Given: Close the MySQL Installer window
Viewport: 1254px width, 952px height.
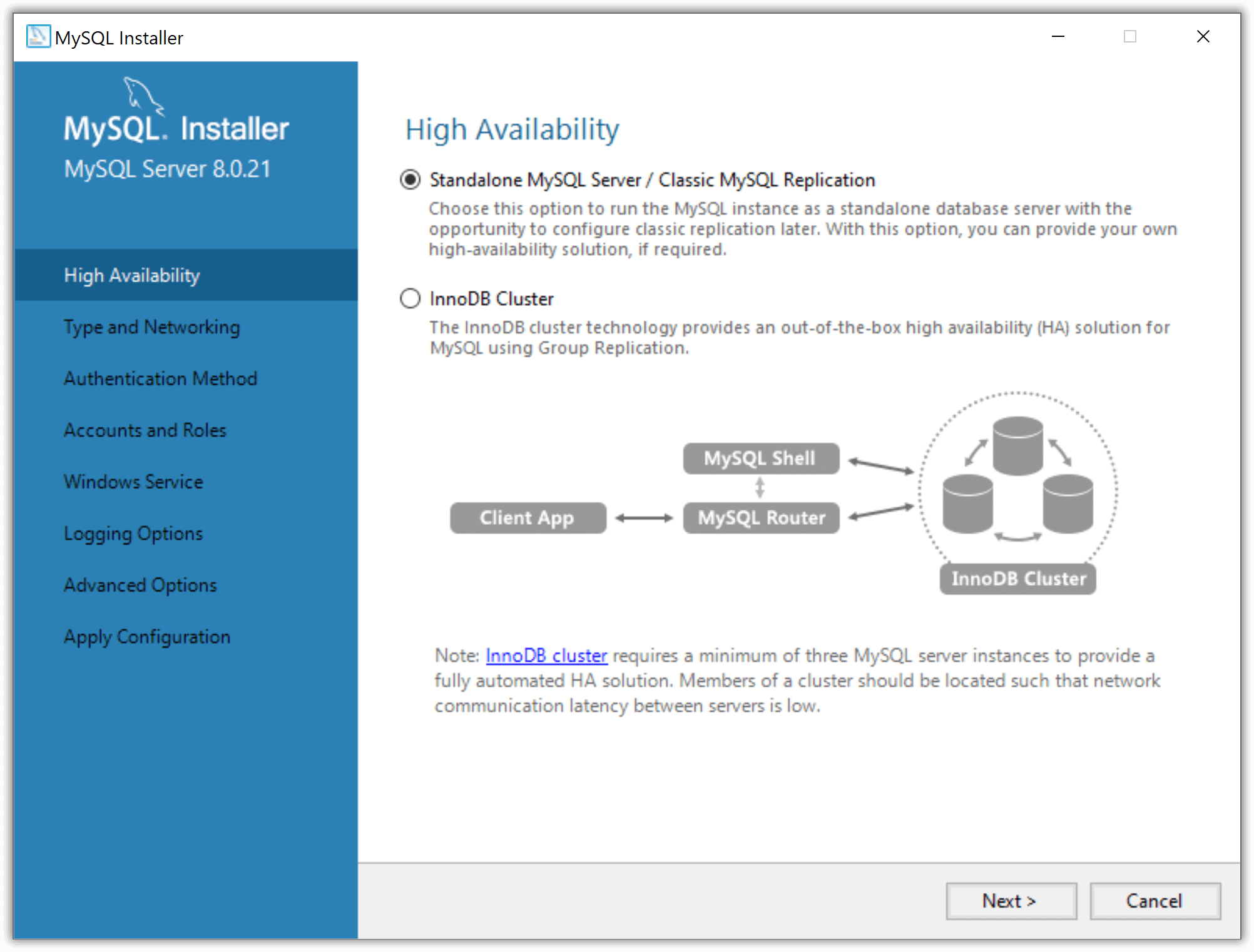Looking at the screenshot, I should click(x=1203, y=36).
